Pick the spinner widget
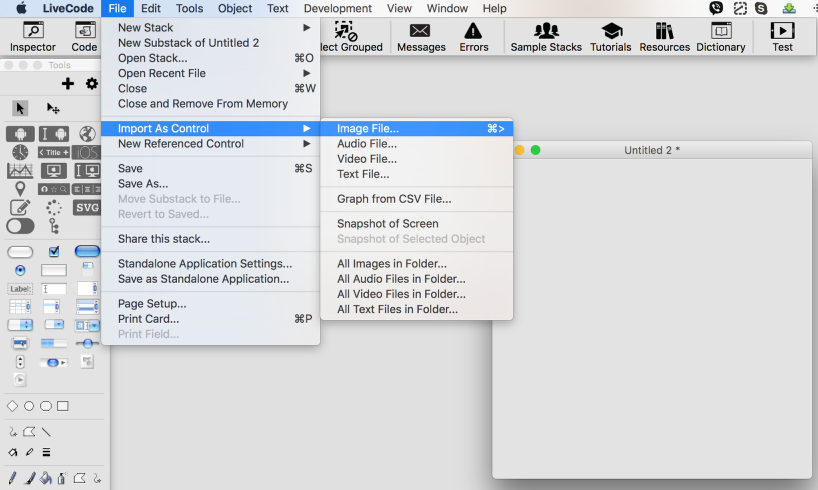This screenshot has width=818, height=490. [x=54, y=208]
